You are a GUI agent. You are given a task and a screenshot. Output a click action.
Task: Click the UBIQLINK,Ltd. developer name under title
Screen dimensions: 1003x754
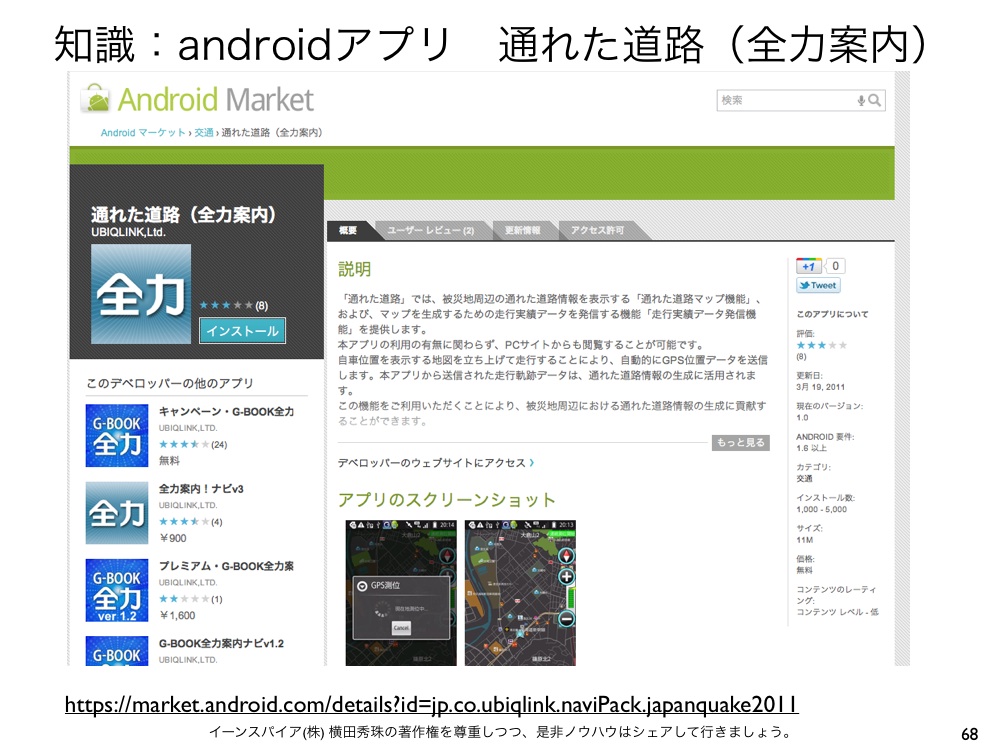128,232
